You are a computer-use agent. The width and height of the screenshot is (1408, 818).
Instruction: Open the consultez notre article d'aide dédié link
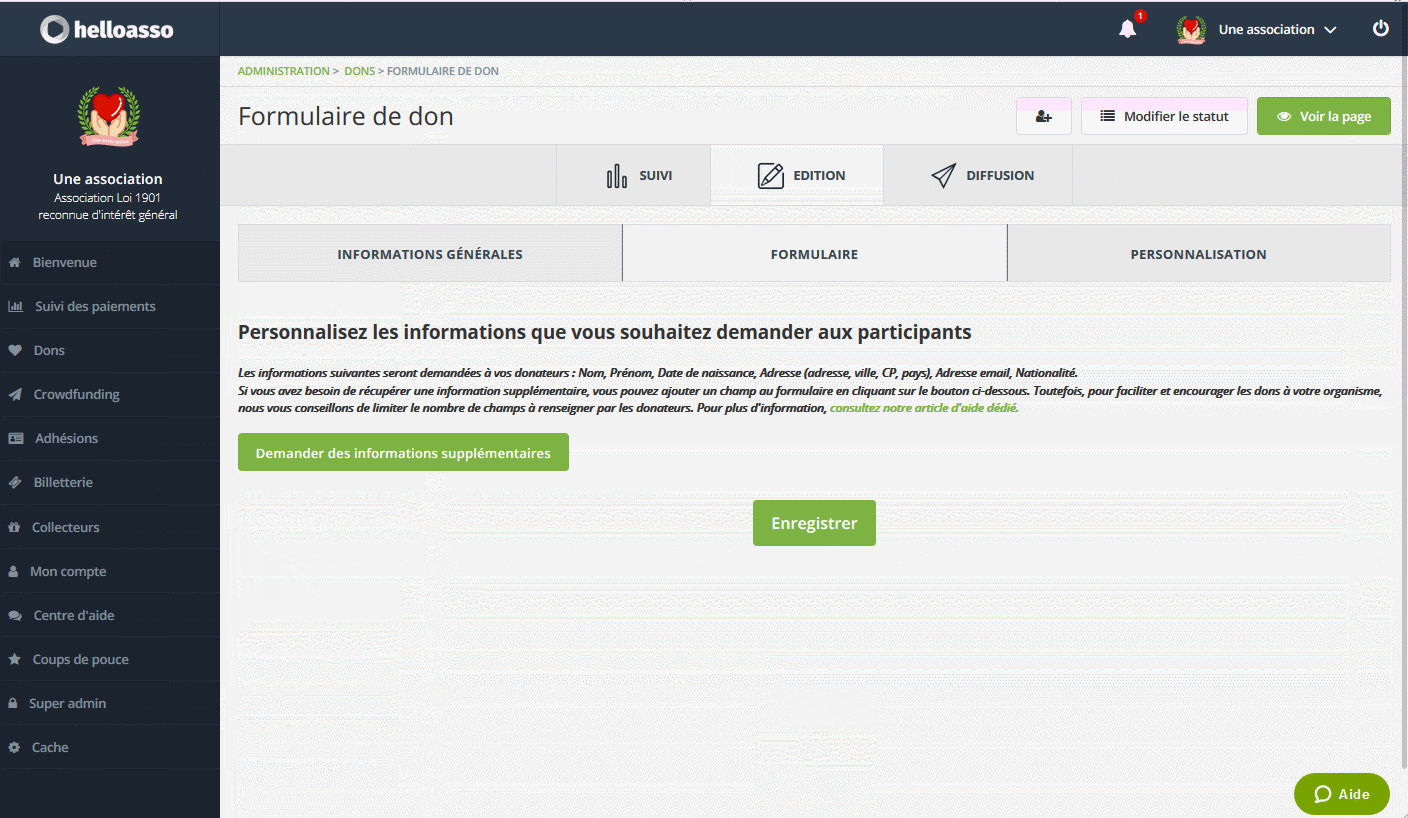tap(924, 408)
